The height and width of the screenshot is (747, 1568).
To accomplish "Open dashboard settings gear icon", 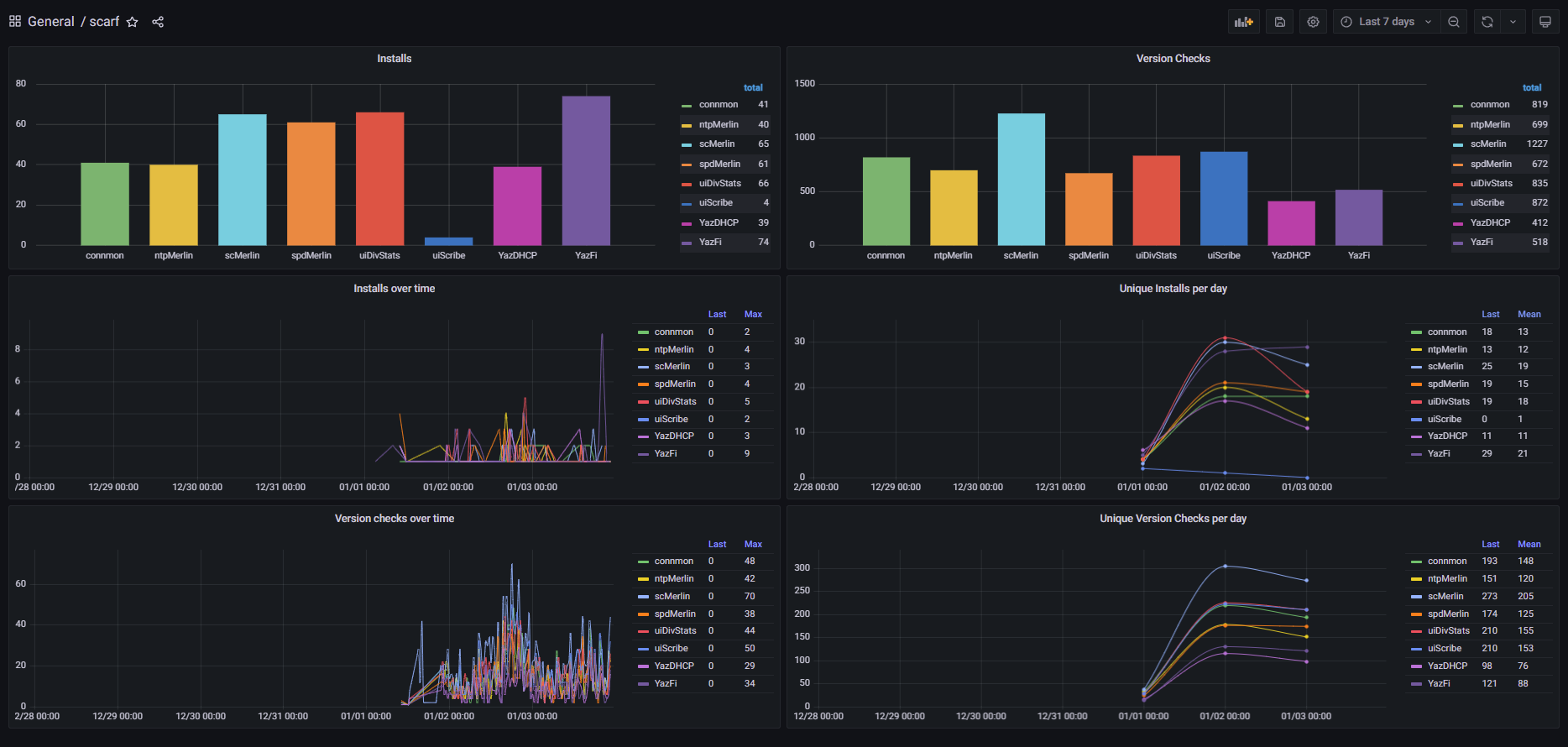I will [x=1313, y=22].
